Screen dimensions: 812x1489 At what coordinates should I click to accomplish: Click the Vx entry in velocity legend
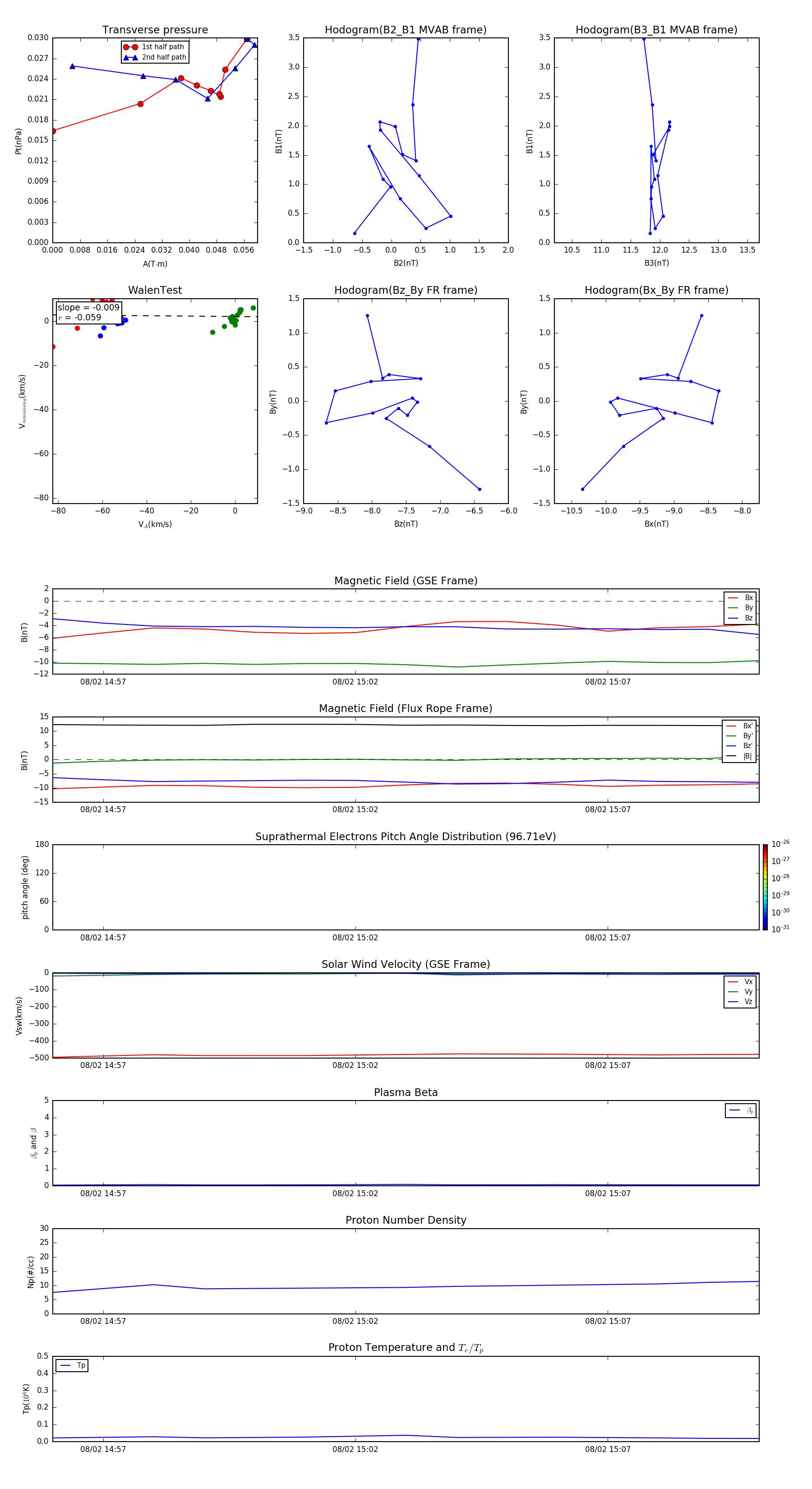(740, 981)
